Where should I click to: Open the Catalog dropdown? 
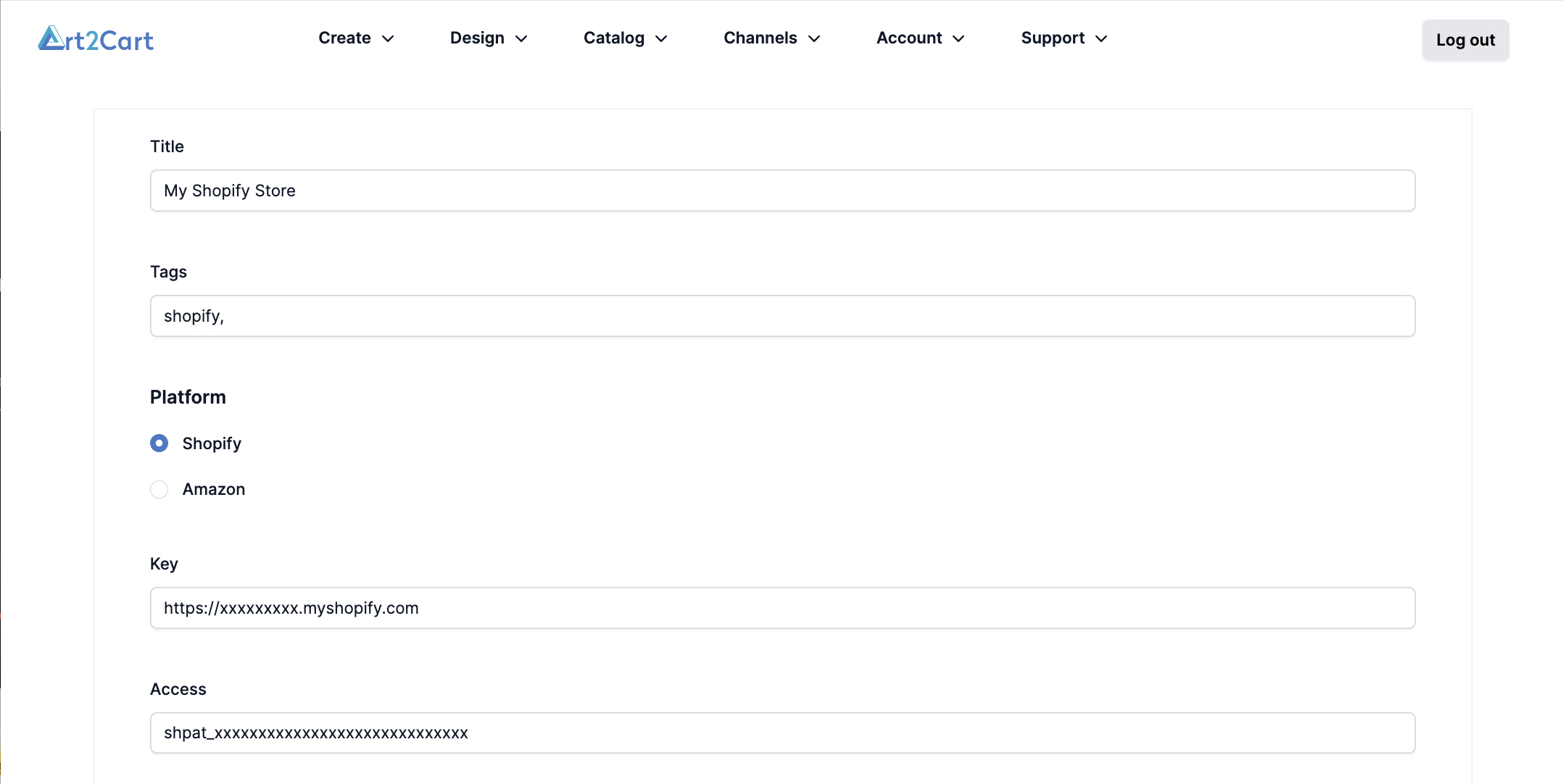pyautogui.click(x=613, y=38)
